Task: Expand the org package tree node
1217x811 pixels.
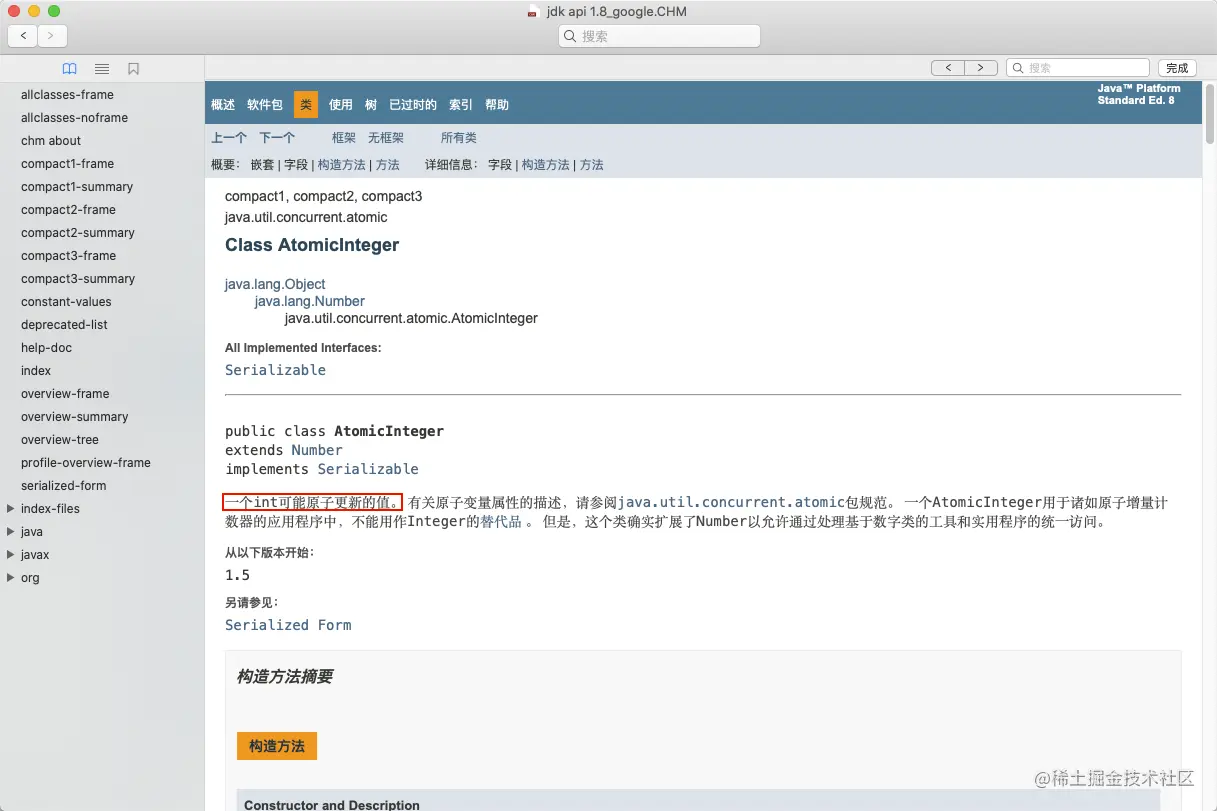Action: point(10,577)
